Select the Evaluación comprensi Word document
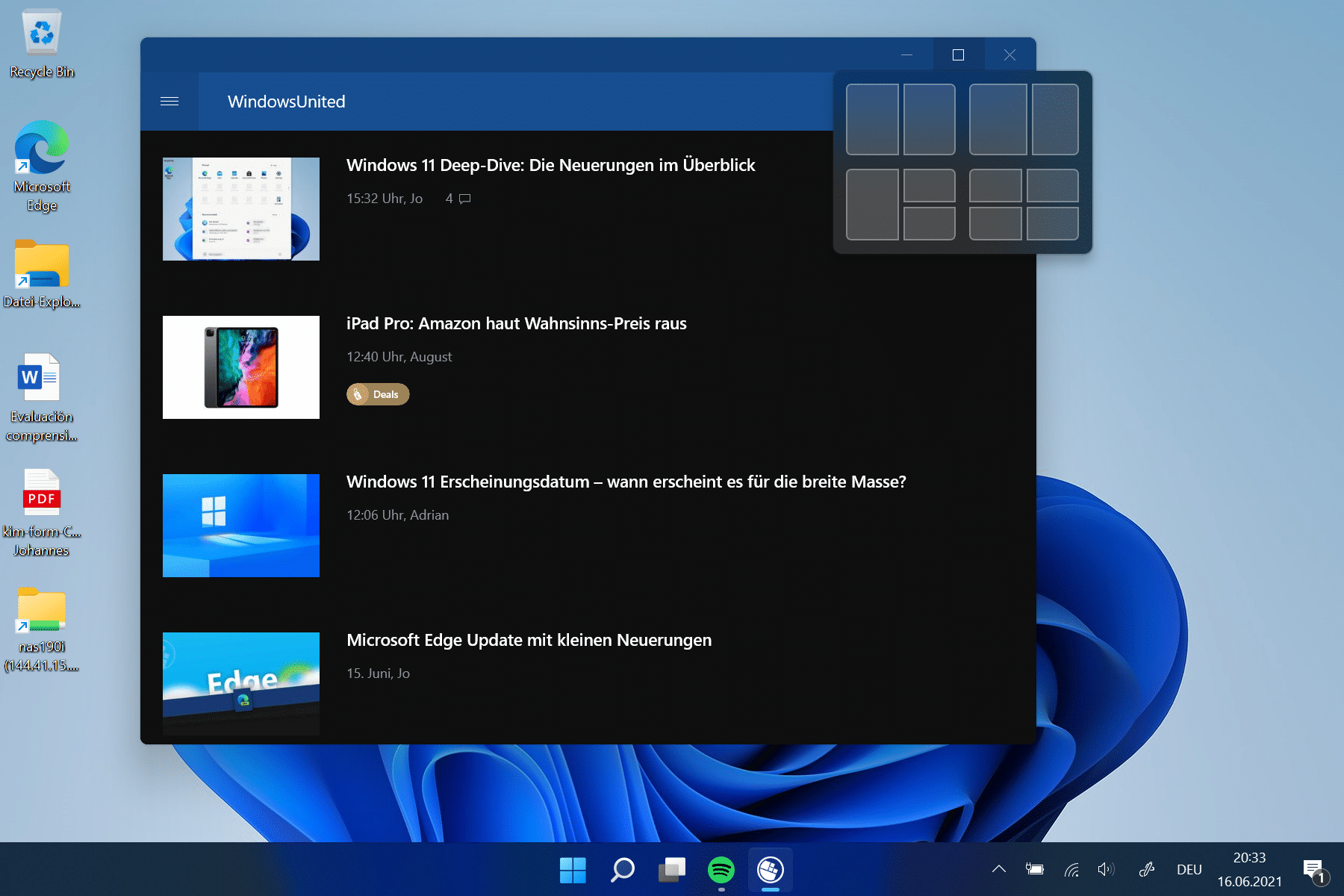Viewport: 1344px width, 896px height. [42, 397]
